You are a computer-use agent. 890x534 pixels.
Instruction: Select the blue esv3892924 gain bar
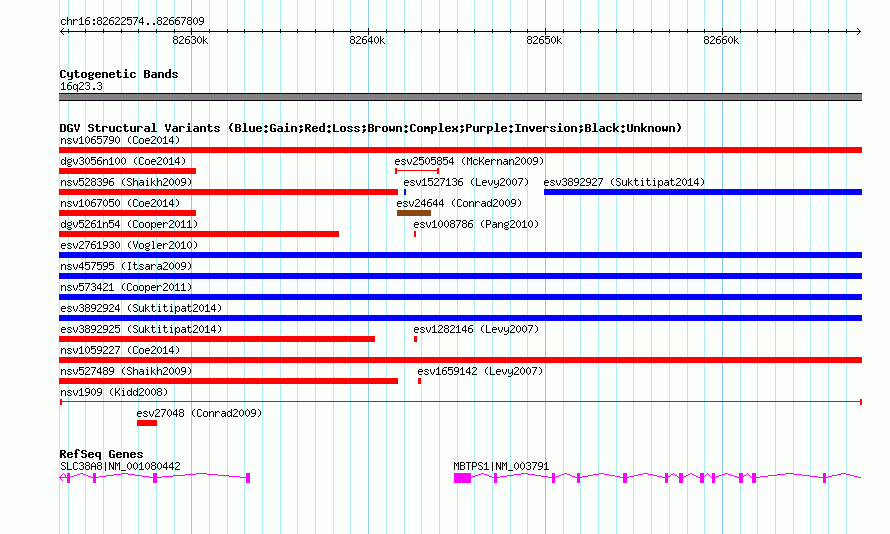(x=460, y=318)
